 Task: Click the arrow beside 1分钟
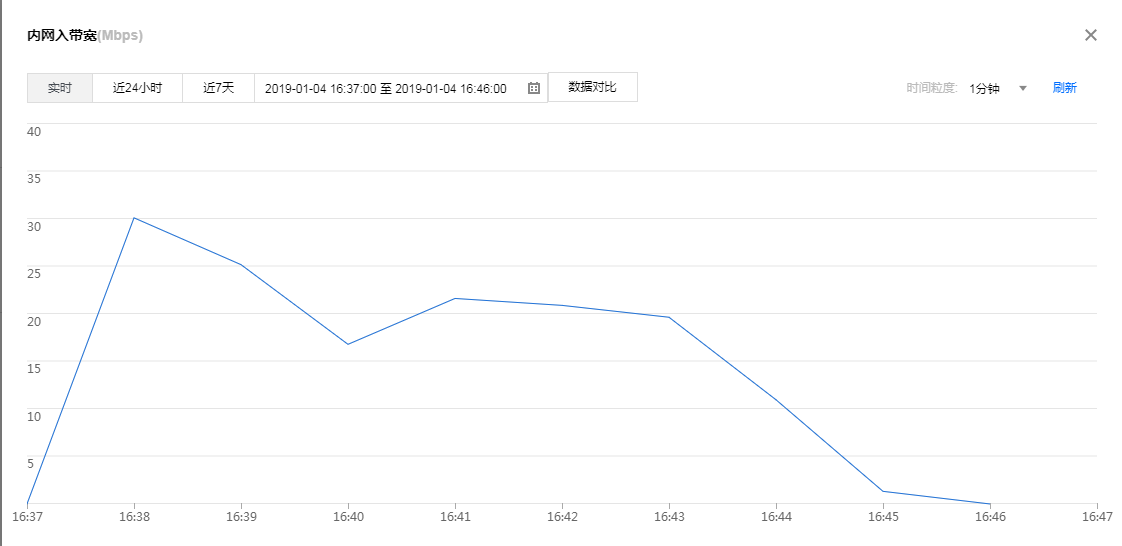[1023, 88]
